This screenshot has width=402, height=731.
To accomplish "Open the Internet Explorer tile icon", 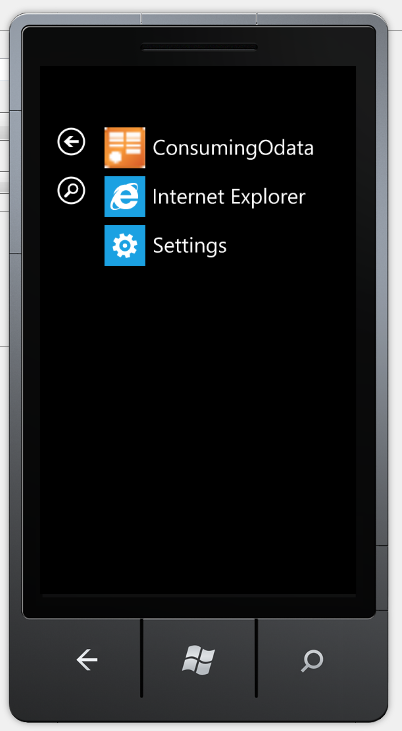I will [x=125, y=196].
